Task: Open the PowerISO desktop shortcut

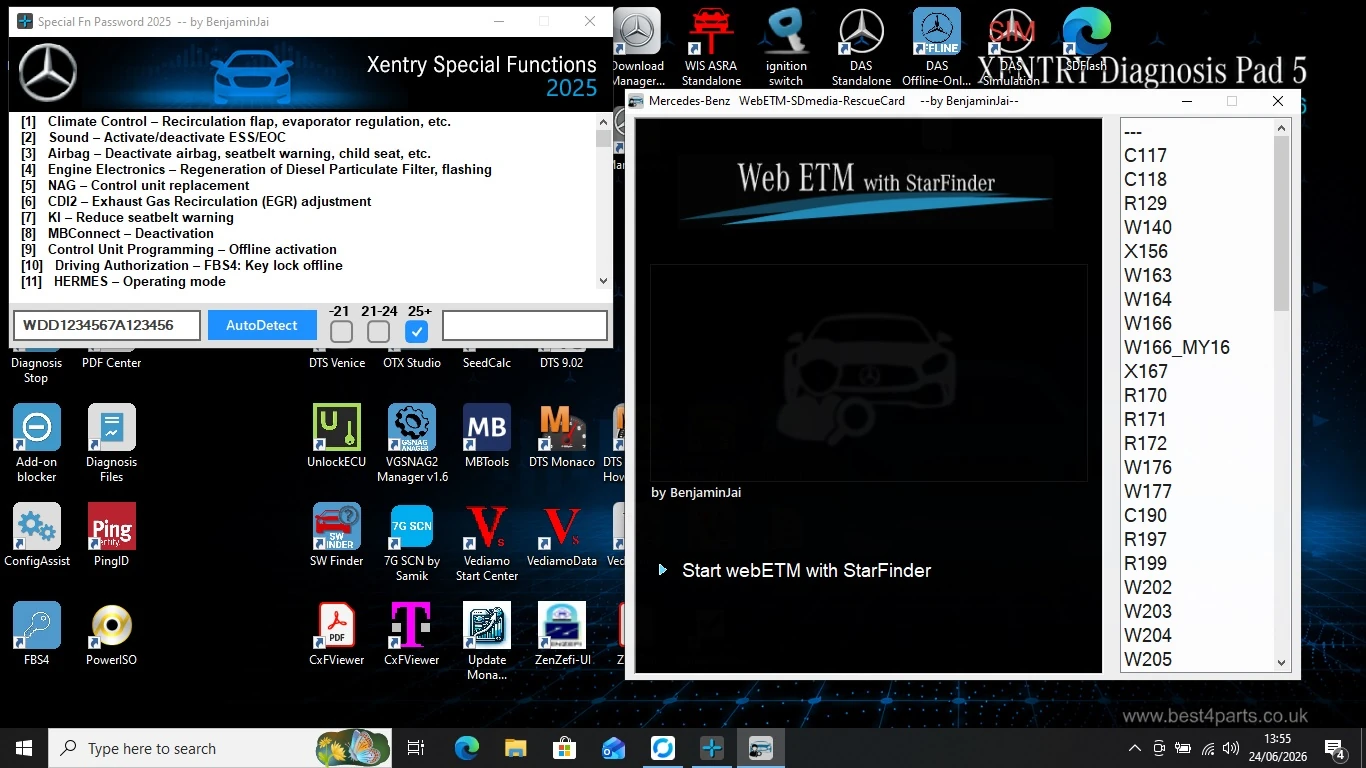Action: pyautogui.click(x=111, y=634)
